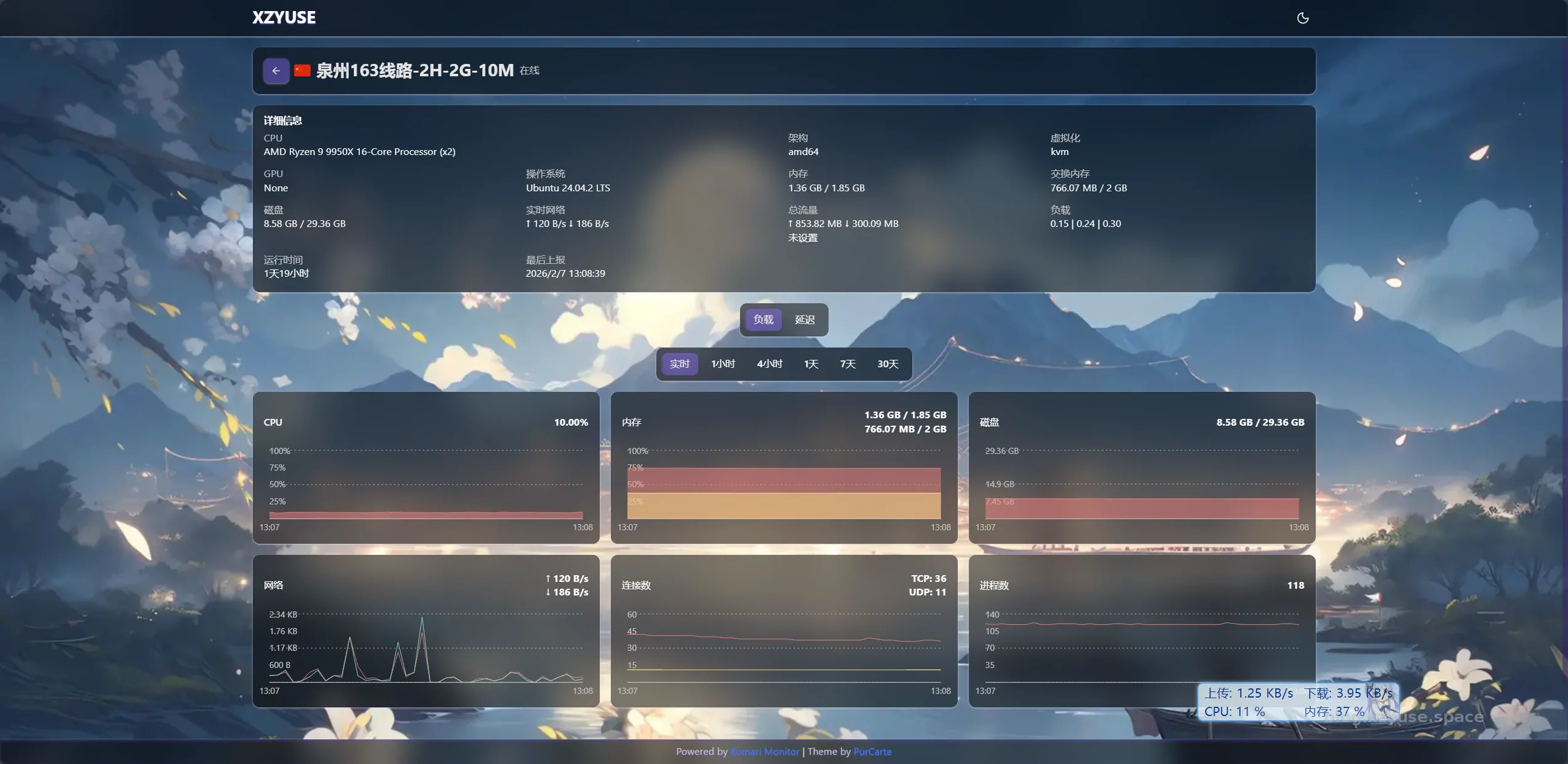Select the 1小时 time range
The image size is (1568, 764).
pos(723,364)
